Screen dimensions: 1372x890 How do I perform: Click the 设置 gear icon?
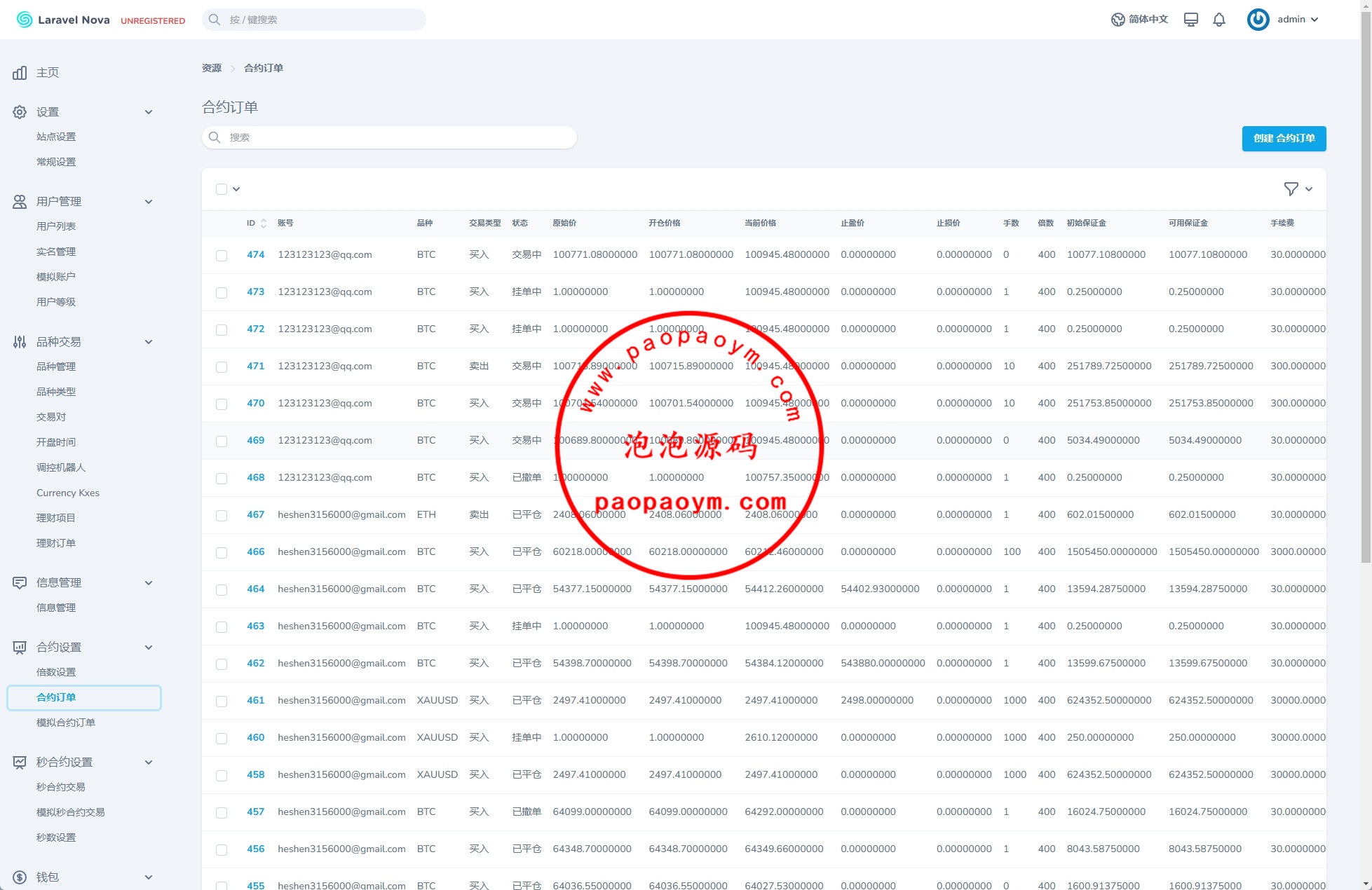coord(20,112)
